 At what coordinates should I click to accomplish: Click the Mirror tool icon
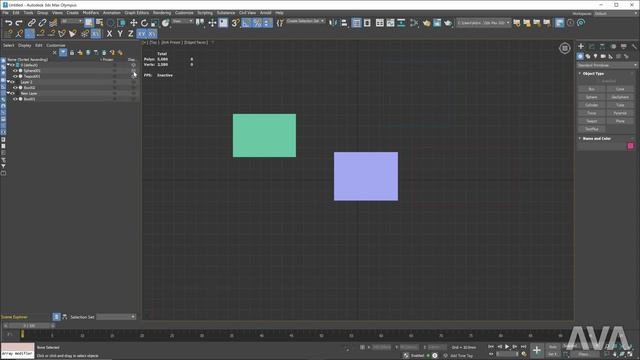[333, 23]
